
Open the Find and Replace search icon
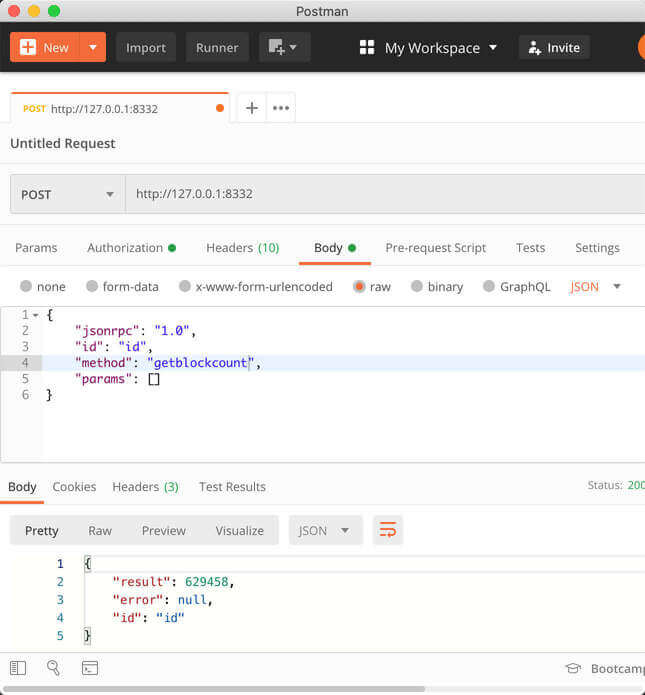pos(53,668)
